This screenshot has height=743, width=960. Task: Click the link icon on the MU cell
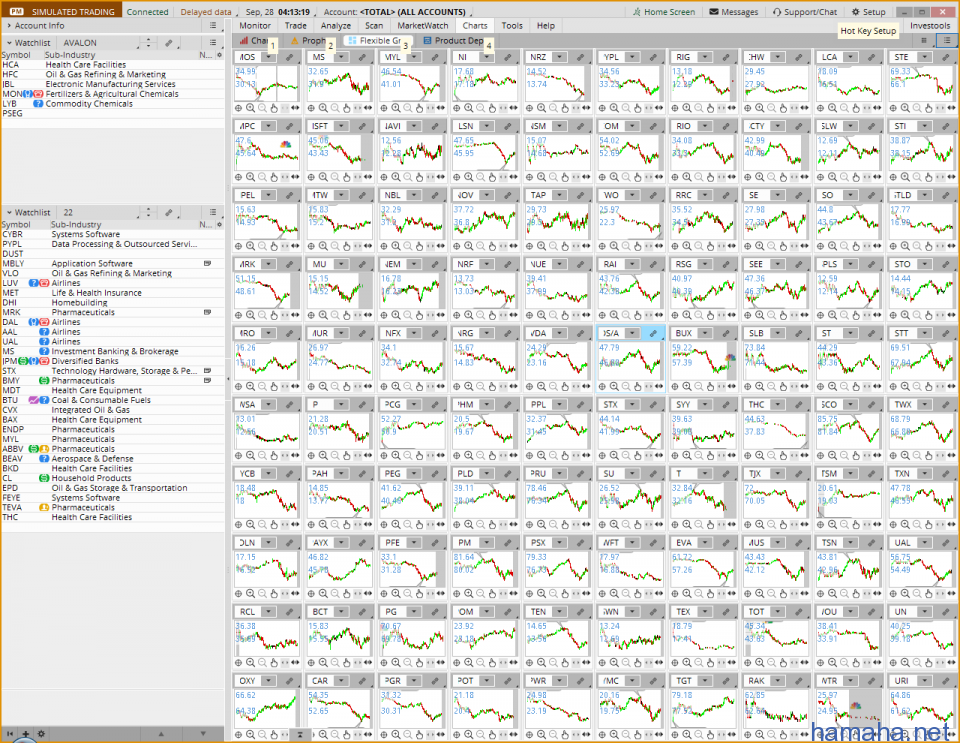tap(362, 264)
